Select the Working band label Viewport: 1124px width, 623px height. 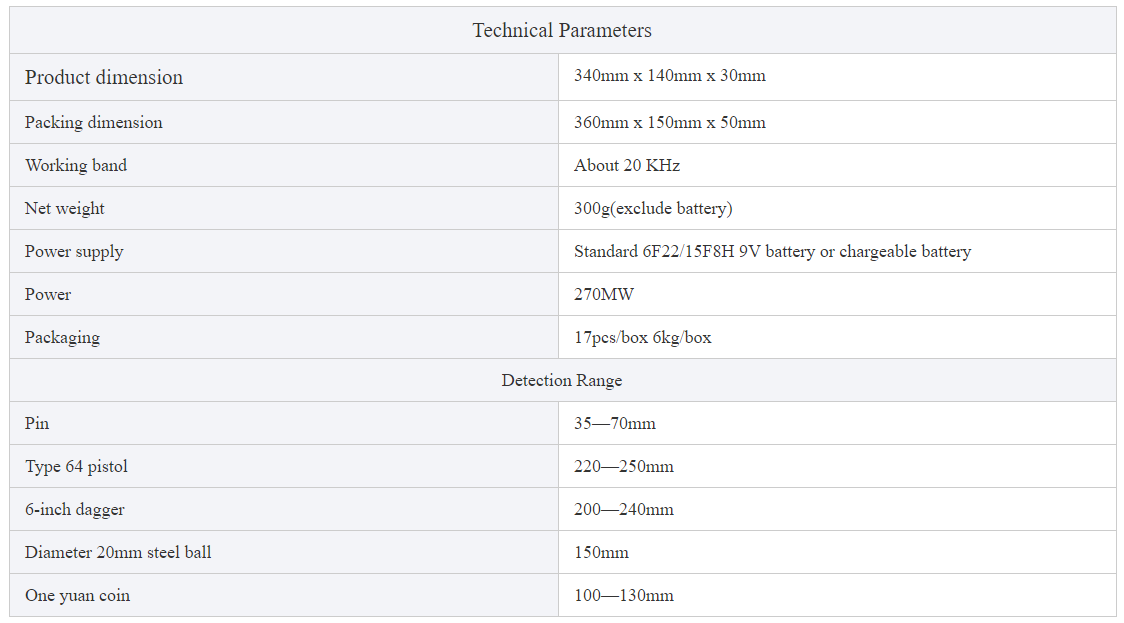[x=76, y=166]
